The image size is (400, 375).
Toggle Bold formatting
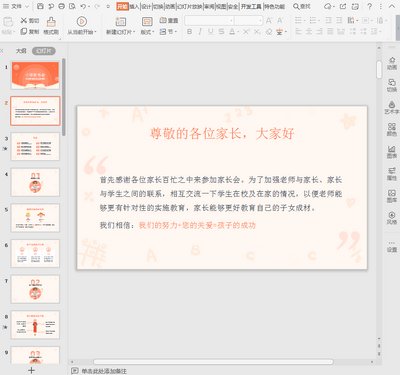coord(189,32)
